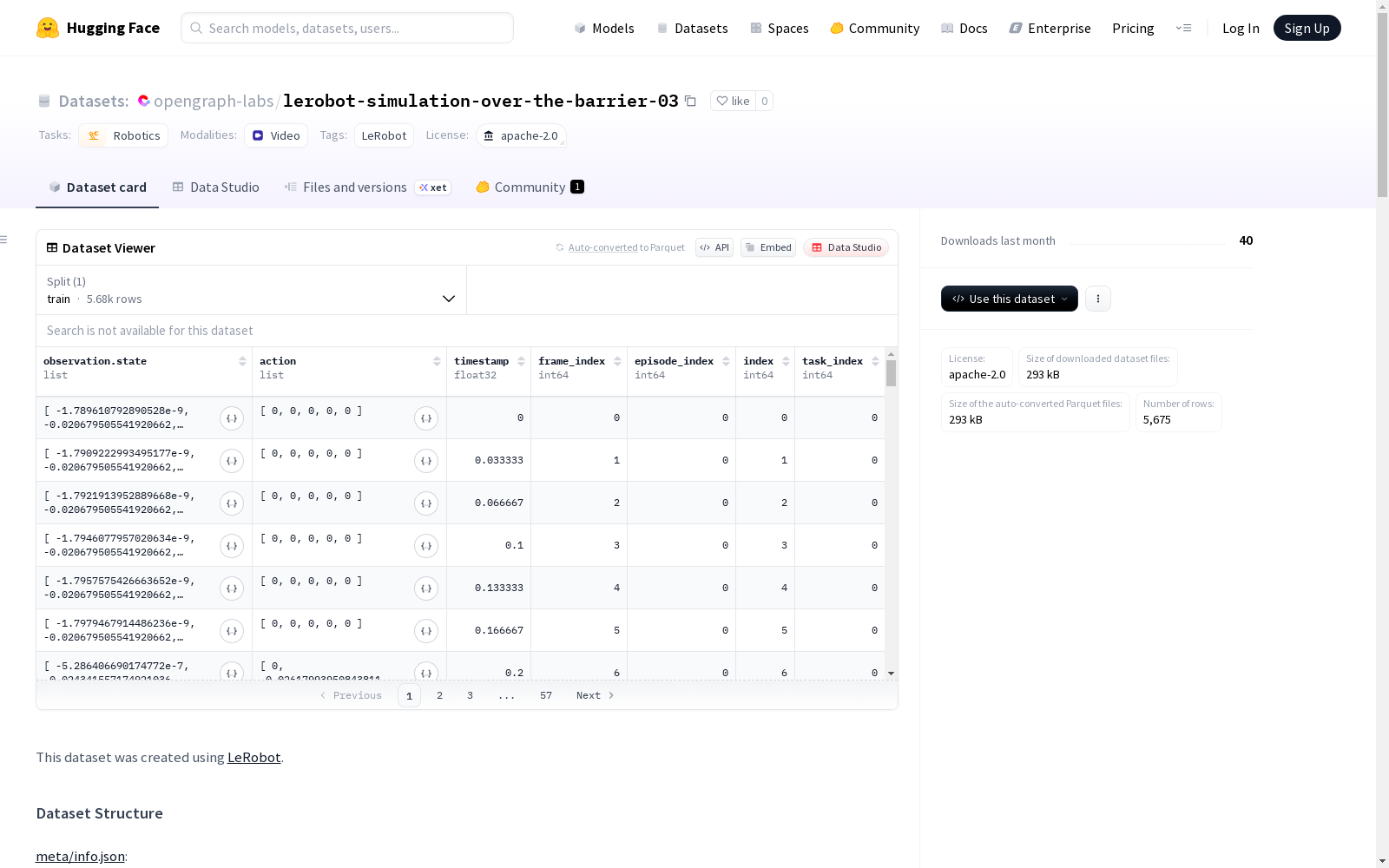Sort by episode_index column
1389x868 pixels.
tap(726, 361)
